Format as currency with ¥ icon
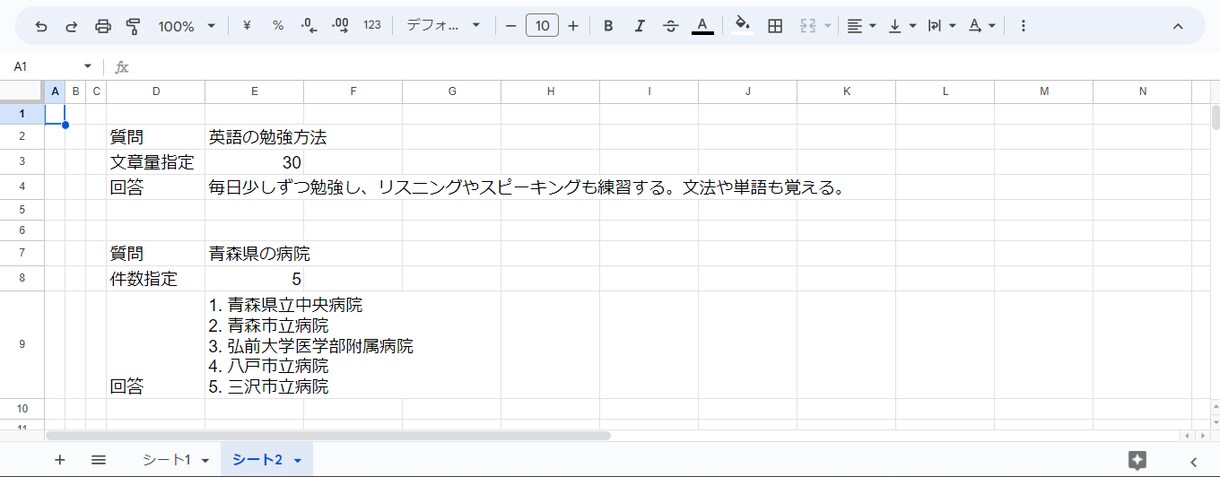The width and height of the screenshot is (1220, 477). [x=246, y=26]
